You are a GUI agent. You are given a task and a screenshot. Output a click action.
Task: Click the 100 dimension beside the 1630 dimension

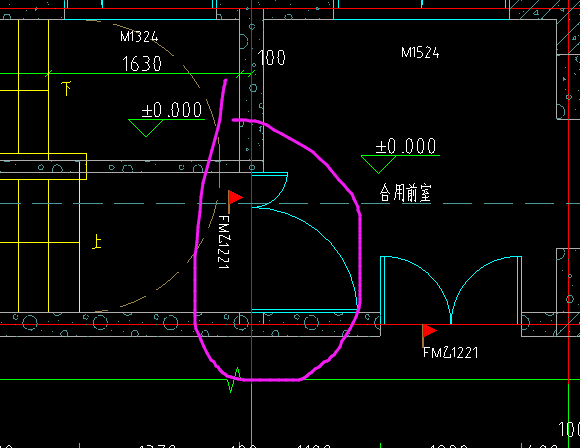tap(271, 58)
